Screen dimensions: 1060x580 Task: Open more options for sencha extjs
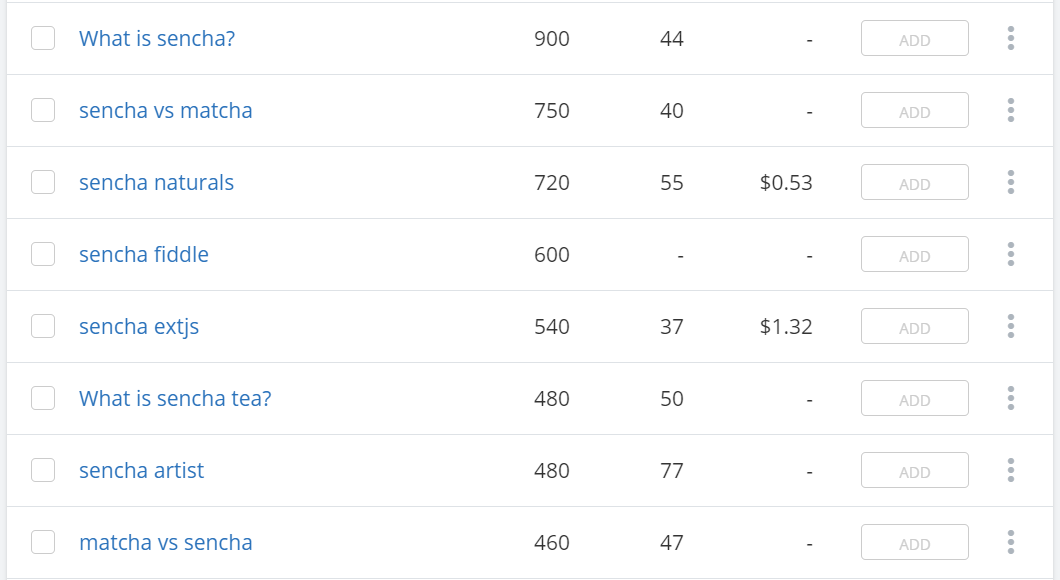coord(1011,327)
